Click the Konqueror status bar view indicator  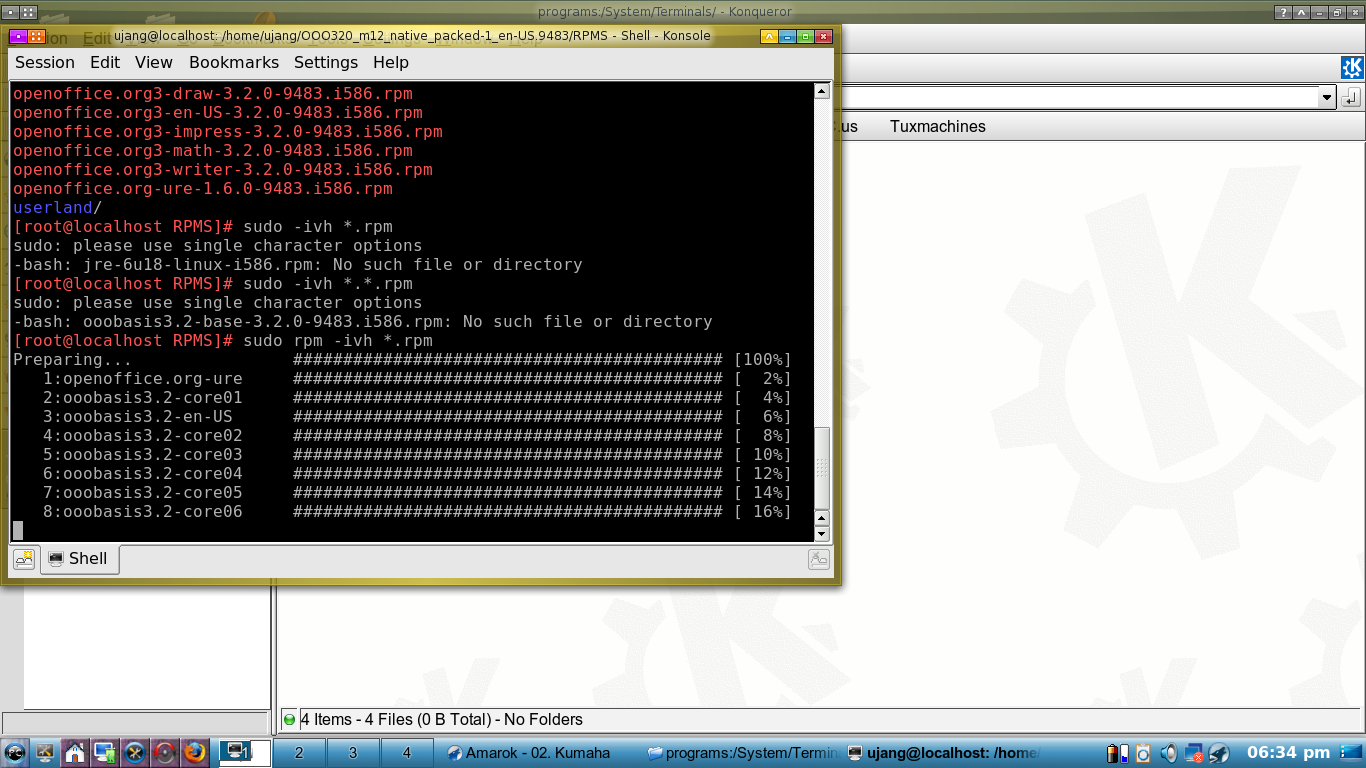[x=290, y=719]
